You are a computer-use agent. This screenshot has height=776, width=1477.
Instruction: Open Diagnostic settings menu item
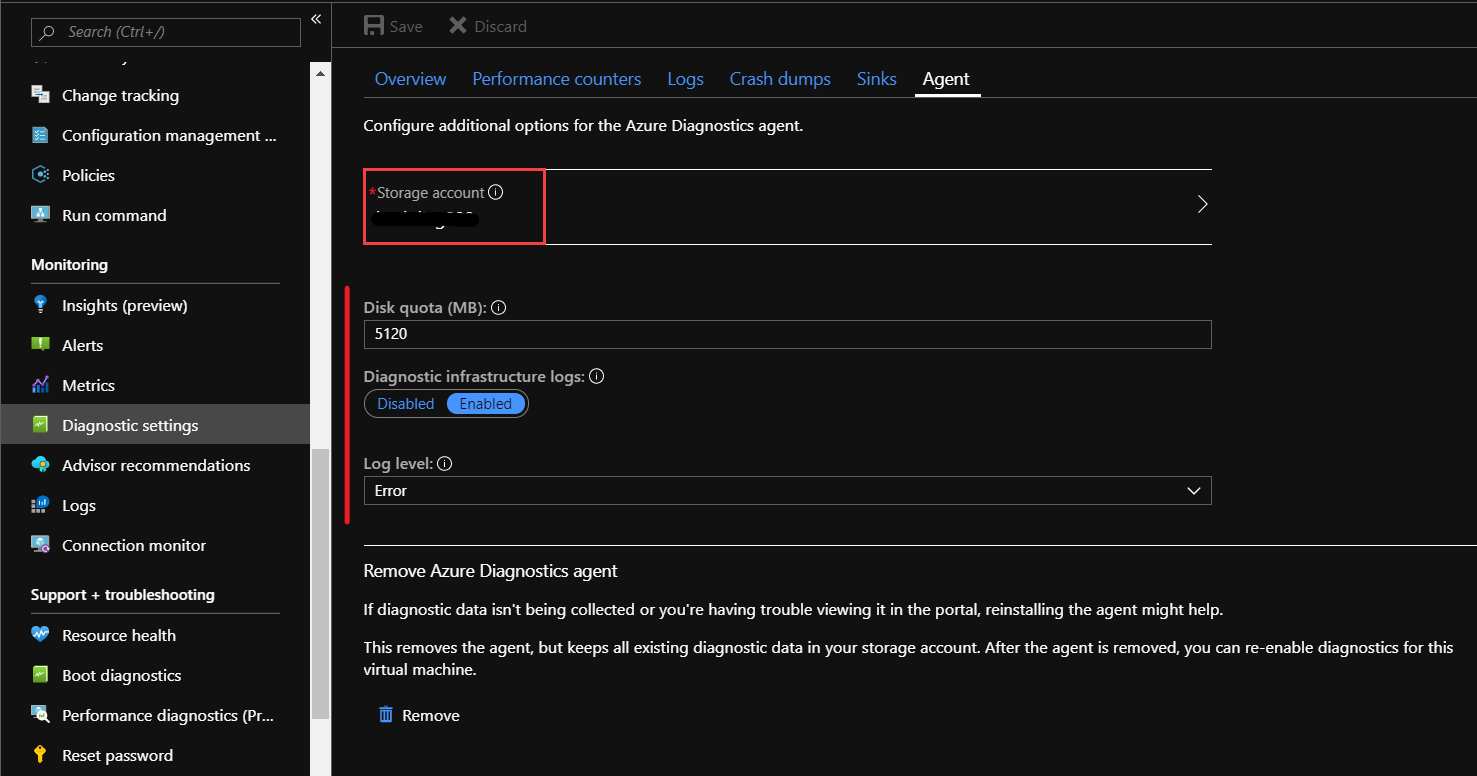[155, 425]
